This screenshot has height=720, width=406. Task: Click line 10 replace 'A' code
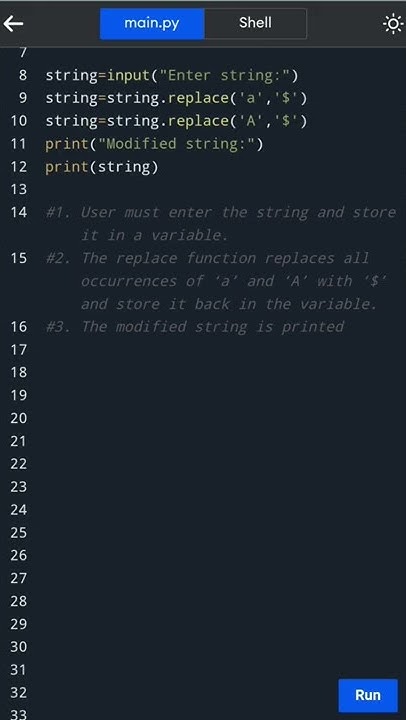tap(176, 121)
